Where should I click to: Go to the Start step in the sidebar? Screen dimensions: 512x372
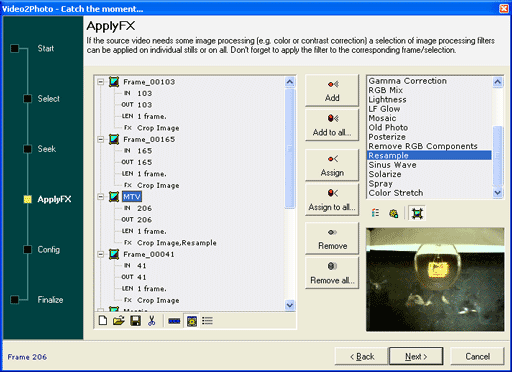click(46, 48)
